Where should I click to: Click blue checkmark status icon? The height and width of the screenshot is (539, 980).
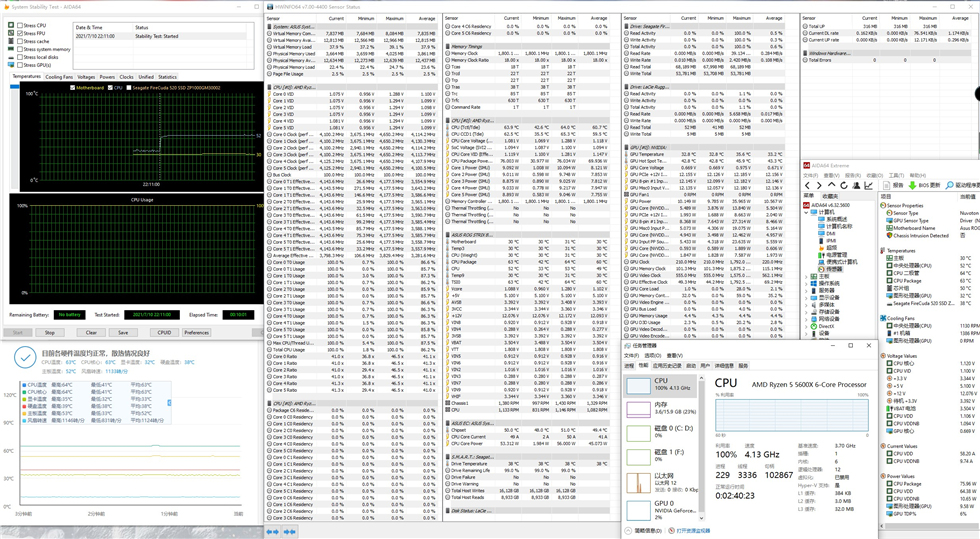25,358
